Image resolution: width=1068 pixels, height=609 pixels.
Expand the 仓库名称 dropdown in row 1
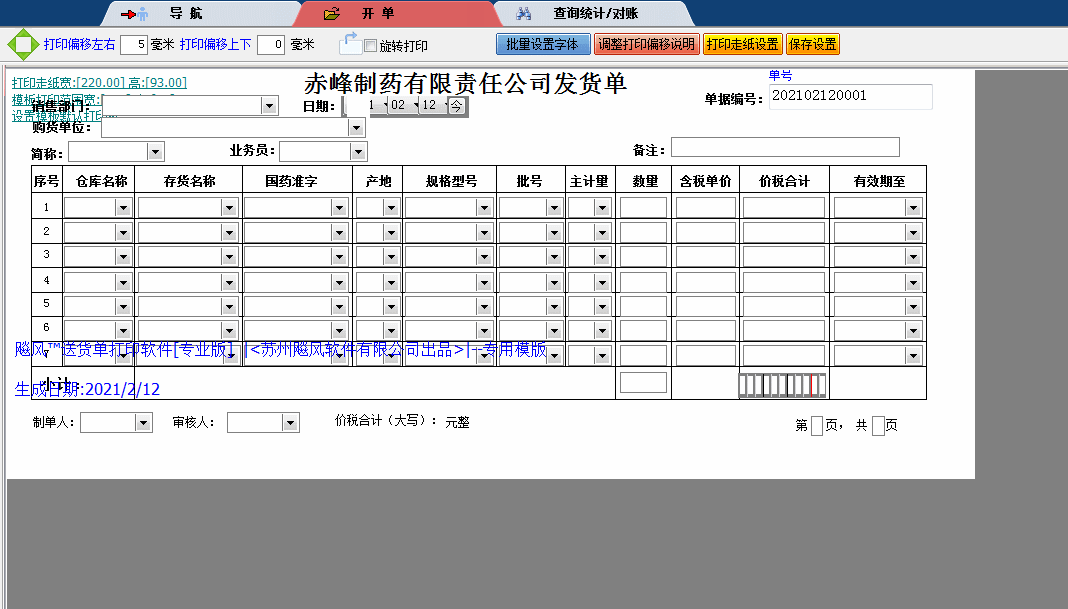click(x=124, y=206)
